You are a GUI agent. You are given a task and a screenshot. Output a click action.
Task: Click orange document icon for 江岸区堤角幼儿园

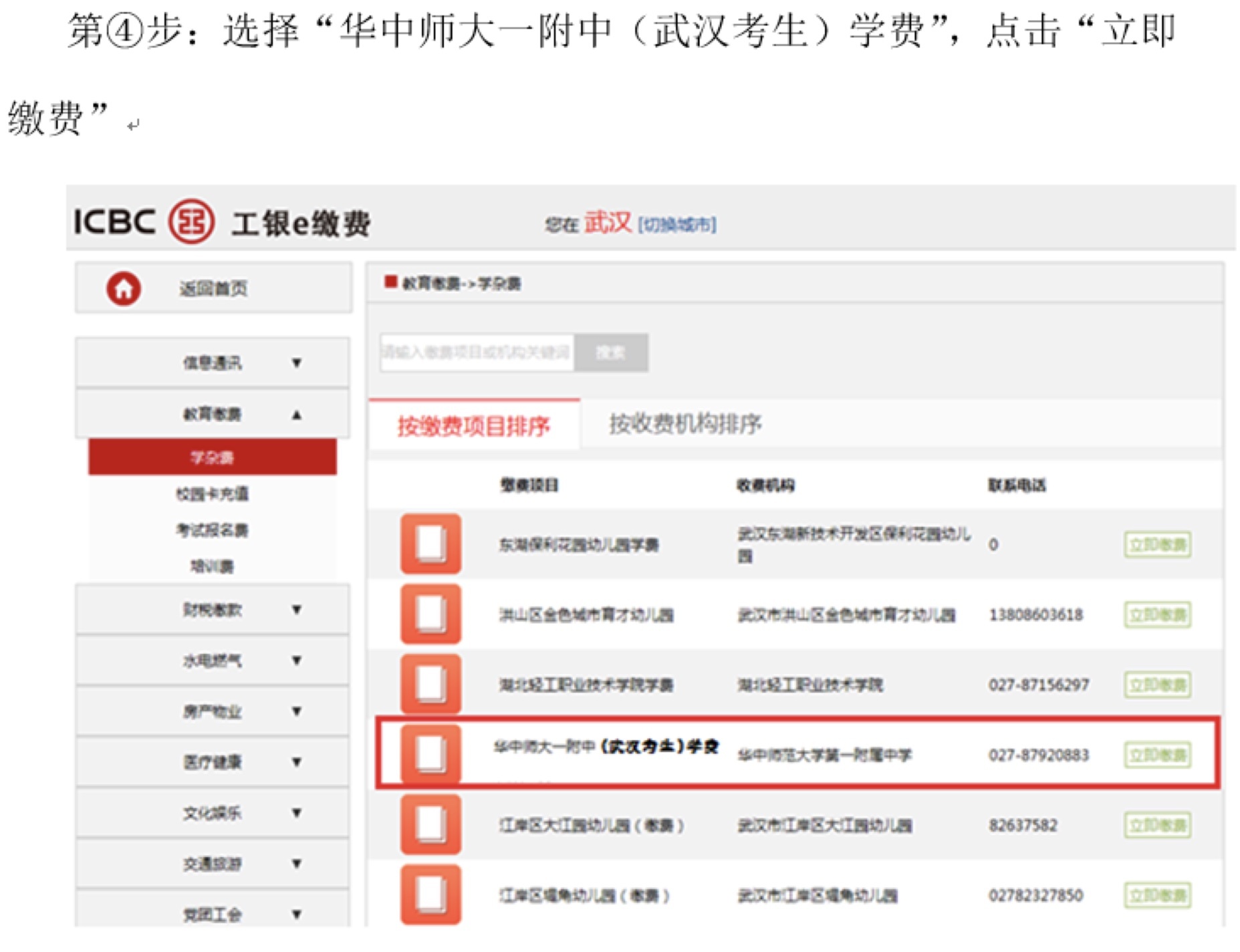430,895
